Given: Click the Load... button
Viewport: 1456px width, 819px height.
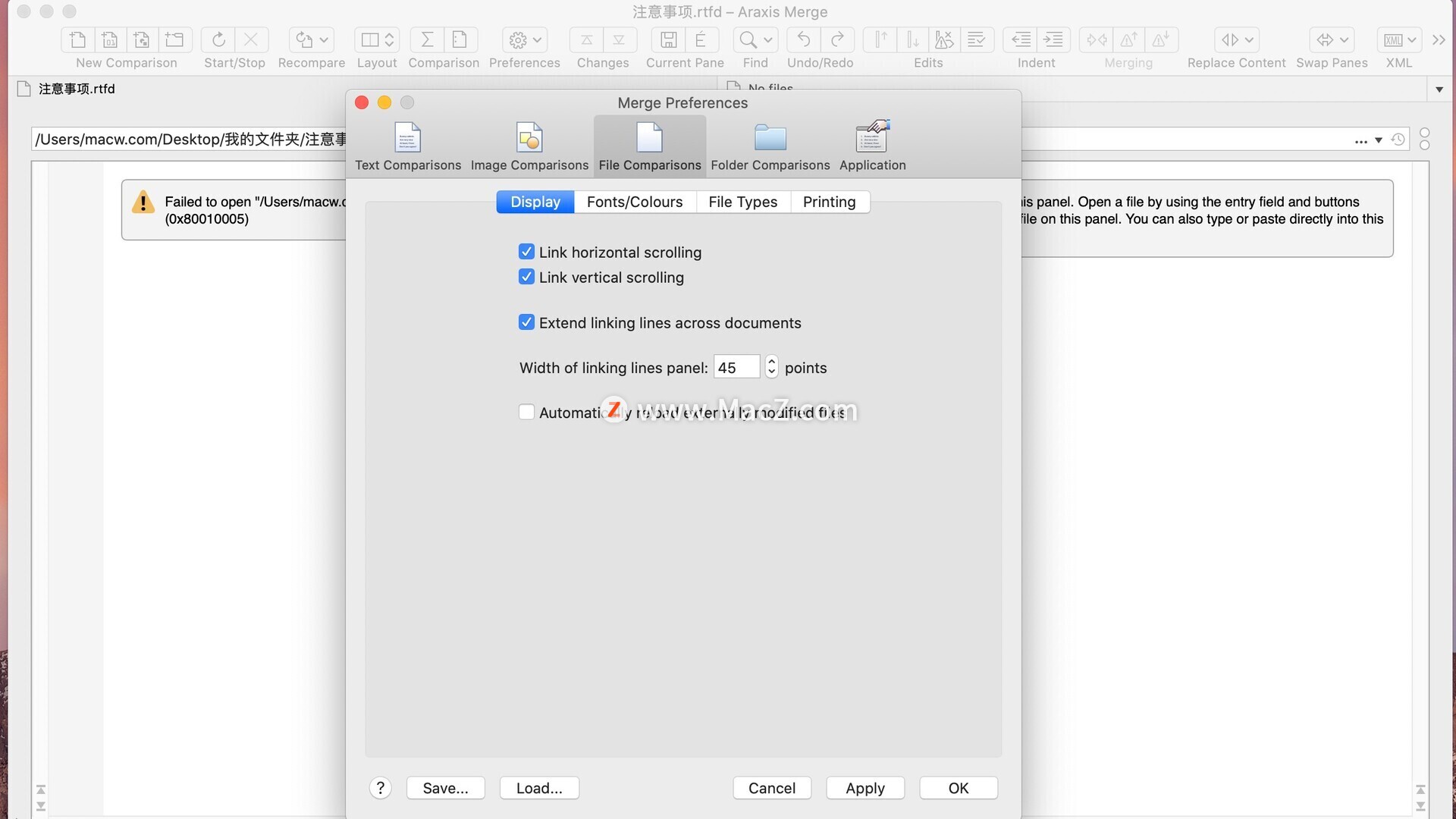Looking at the screenshot, I should coord(539,788).
